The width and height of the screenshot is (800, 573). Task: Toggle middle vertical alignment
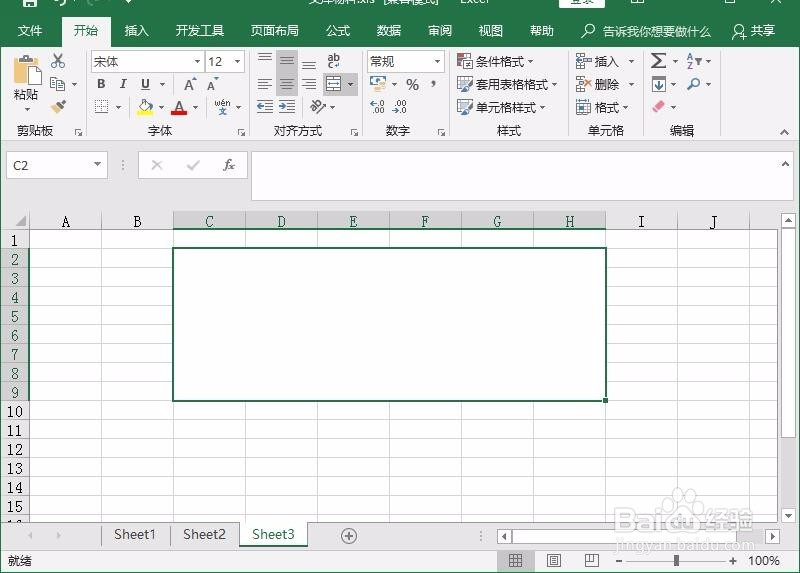tap(287, 62)
